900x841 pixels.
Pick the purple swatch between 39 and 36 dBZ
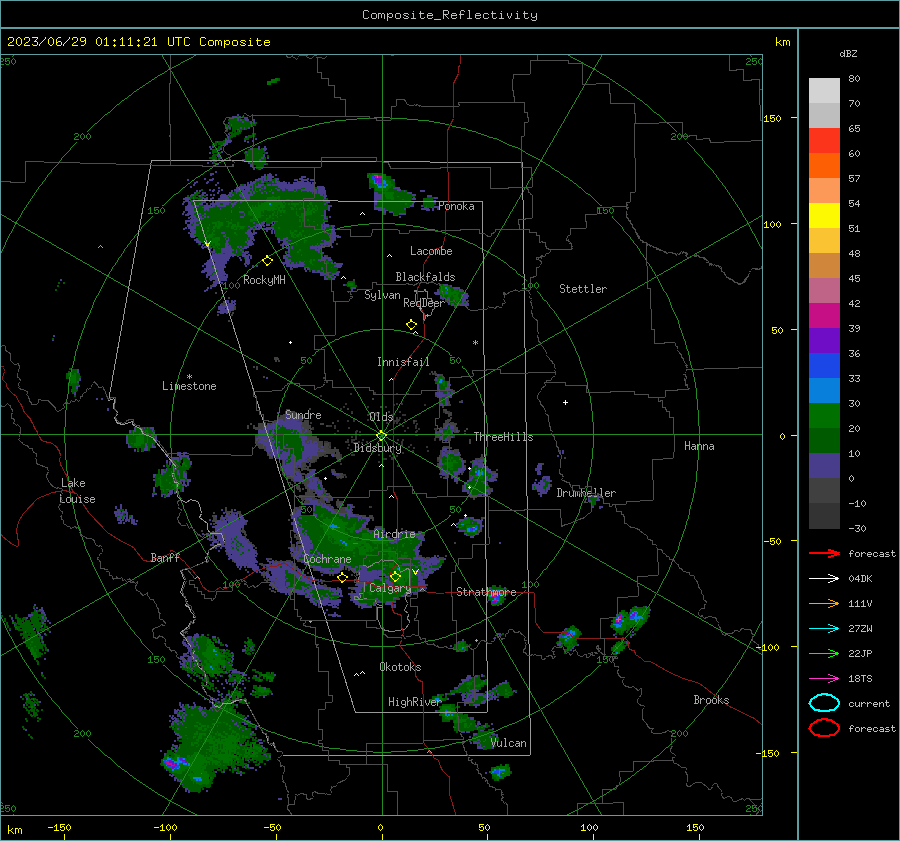[824, 340]
